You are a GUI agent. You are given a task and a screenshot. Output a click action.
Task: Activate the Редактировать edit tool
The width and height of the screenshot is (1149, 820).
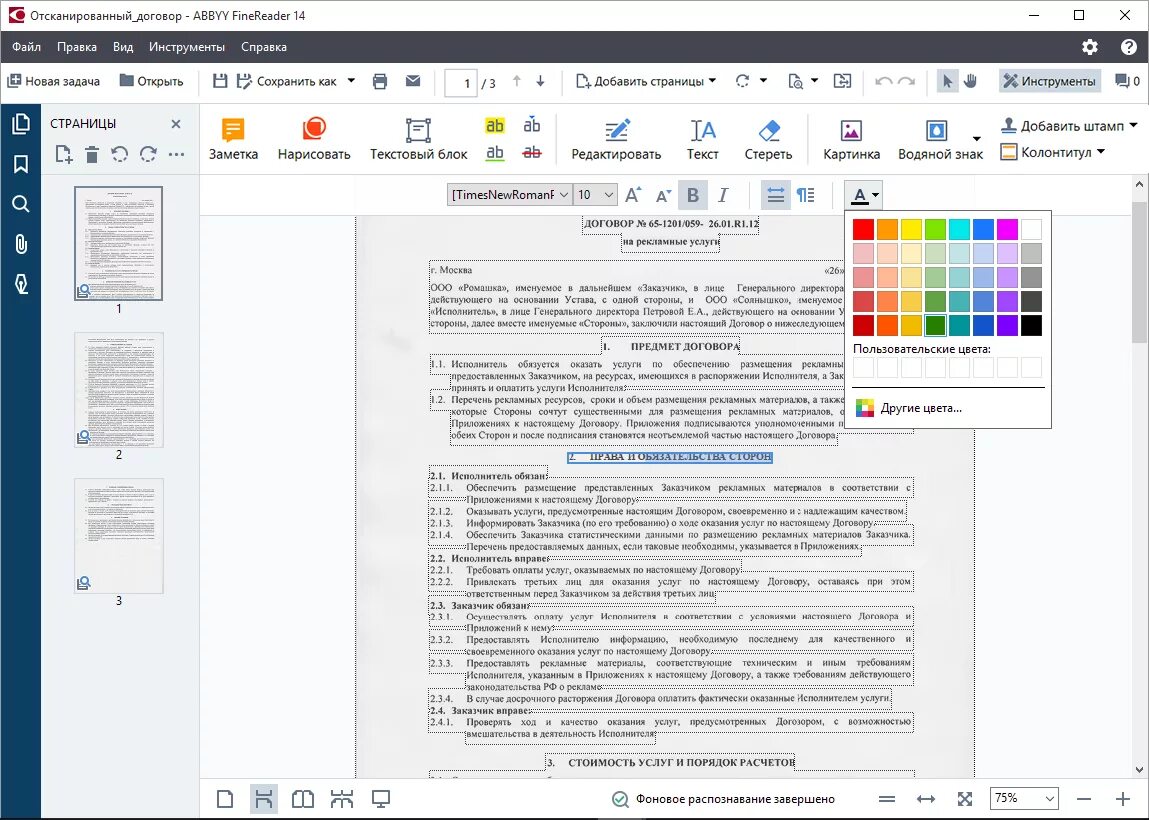click(x=616, y=139)
